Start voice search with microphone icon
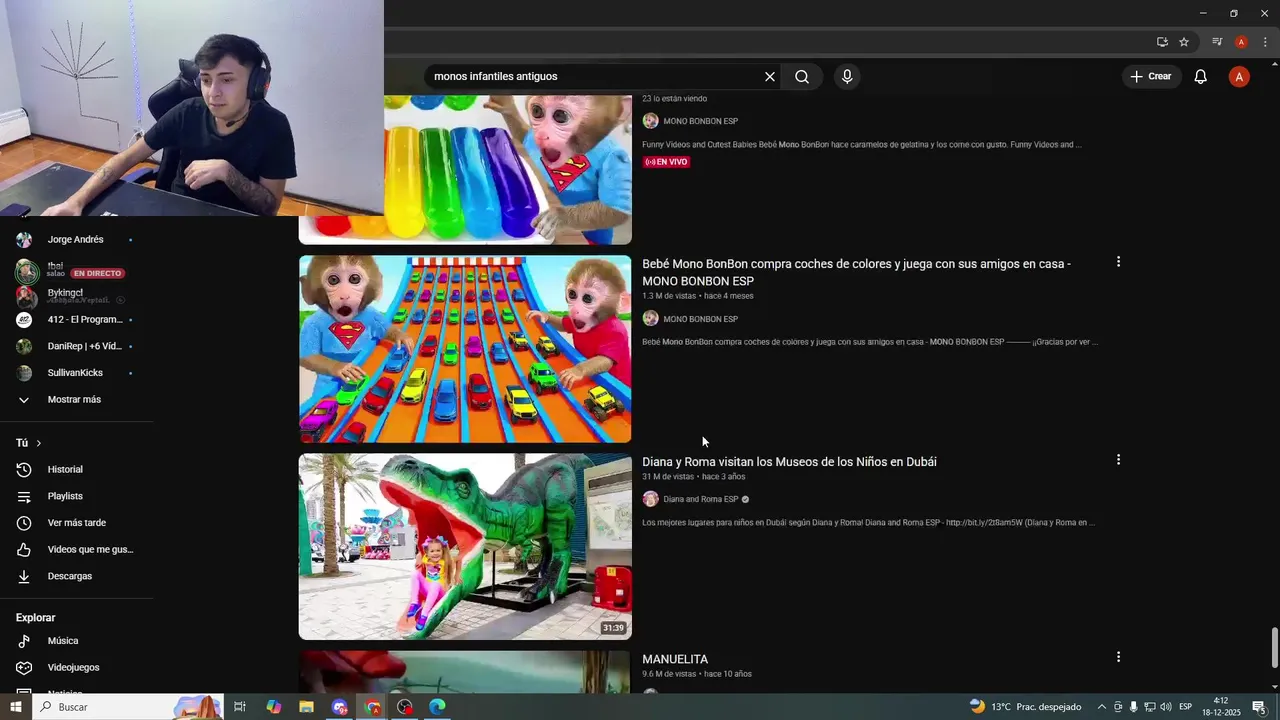1280x720 pixels. coord(847,77)
